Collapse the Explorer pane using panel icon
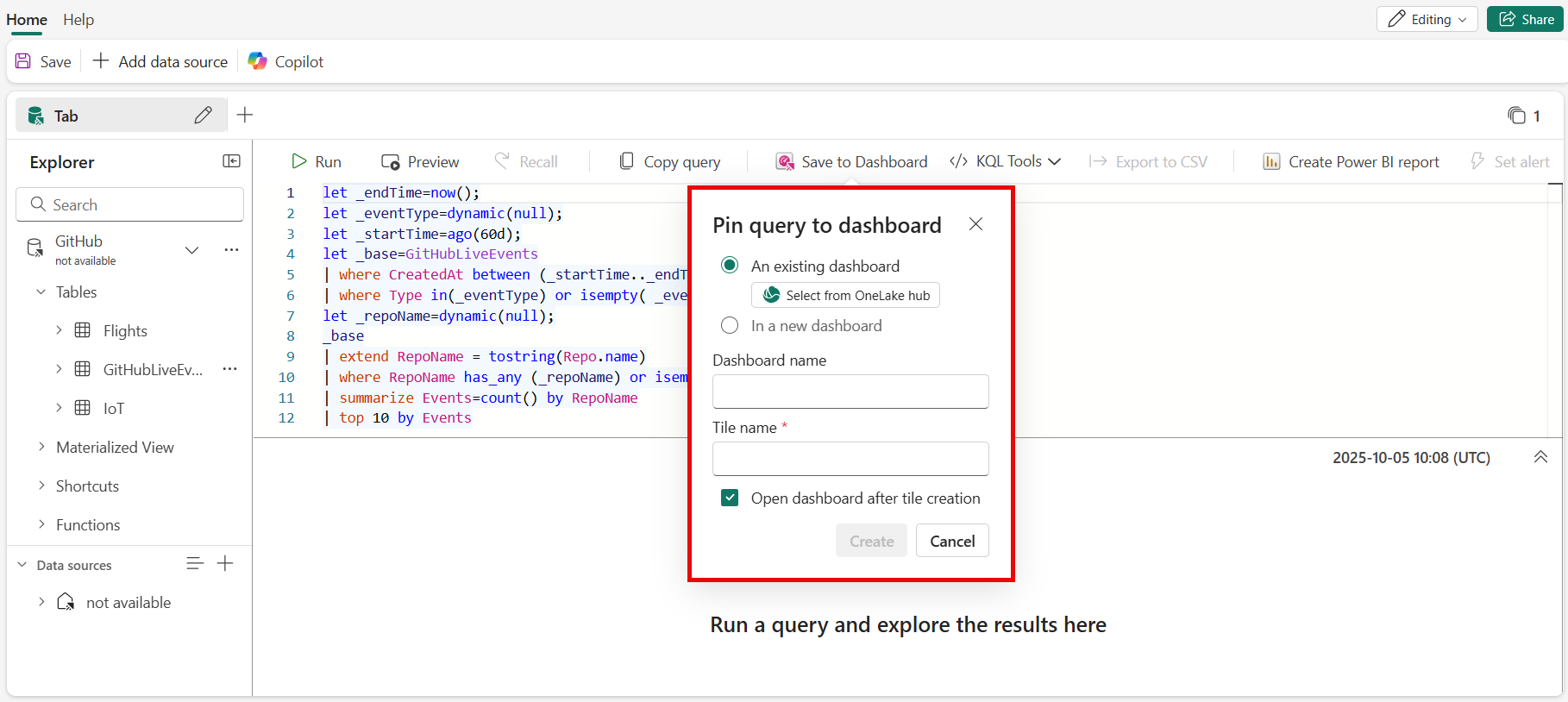Viewport: 1568px width, 702px height. [231, 161]
